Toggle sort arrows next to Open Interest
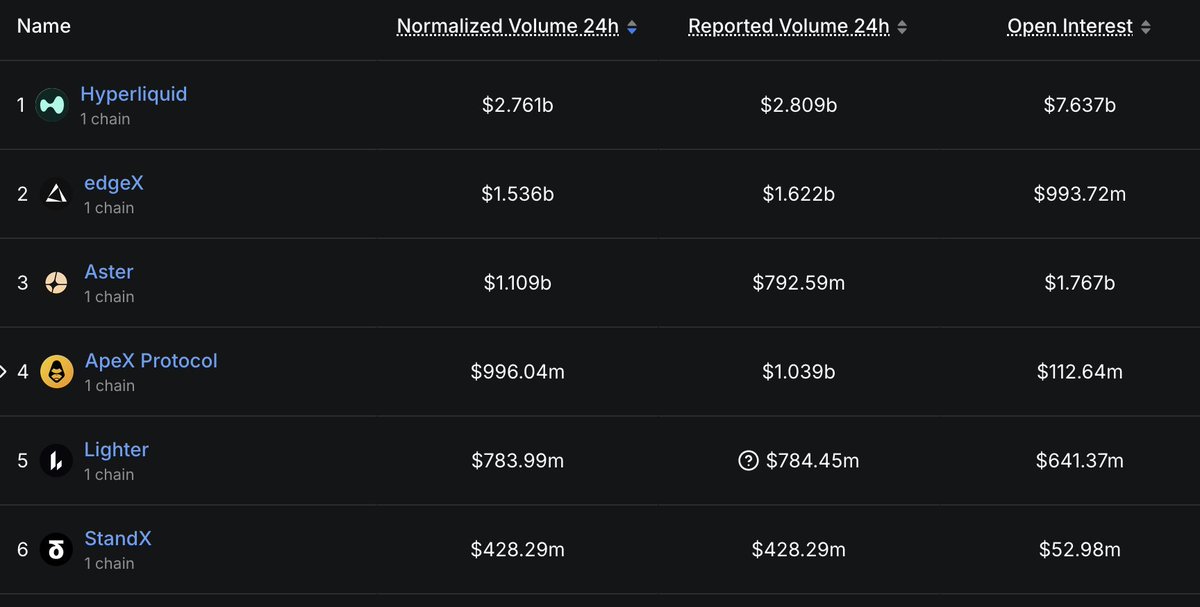Image resolution: width=1200 pixels, height=607 pixels. (1146, 28)
